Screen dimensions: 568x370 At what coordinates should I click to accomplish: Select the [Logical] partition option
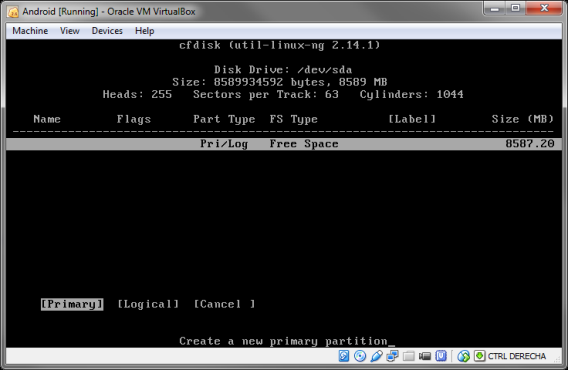148,304
